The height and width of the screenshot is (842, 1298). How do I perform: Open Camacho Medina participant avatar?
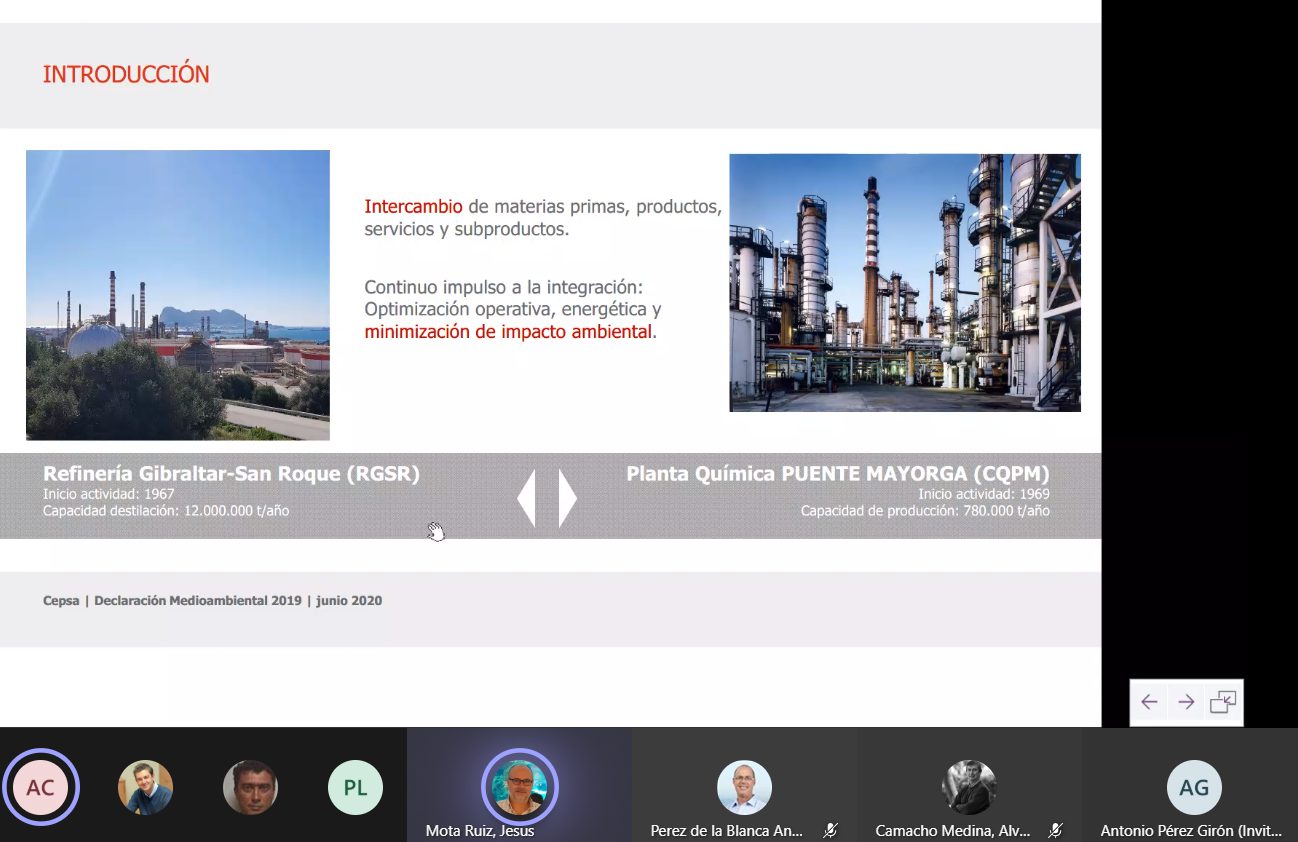click(x=969, y=787)
